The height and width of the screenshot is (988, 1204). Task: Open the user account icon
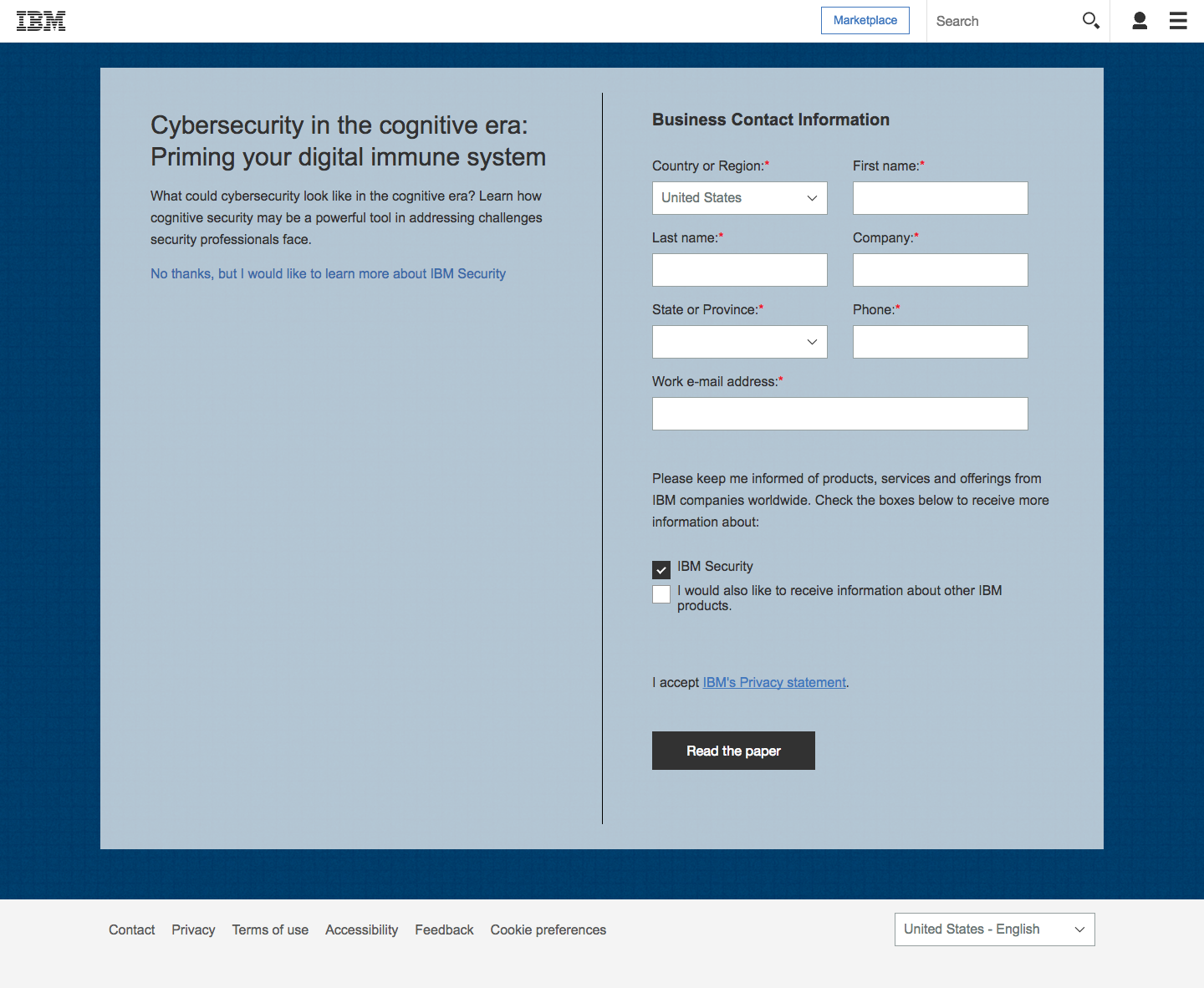[x=1139, y=20]
